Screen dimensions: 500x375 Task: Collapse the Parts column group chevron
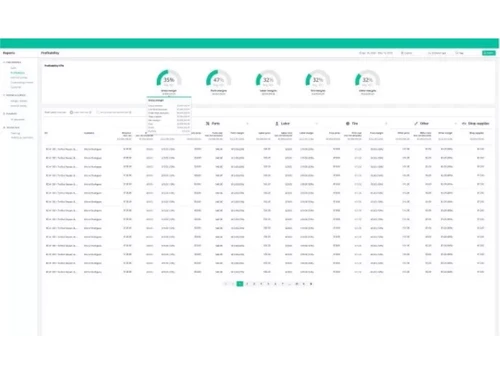(247, 124)
